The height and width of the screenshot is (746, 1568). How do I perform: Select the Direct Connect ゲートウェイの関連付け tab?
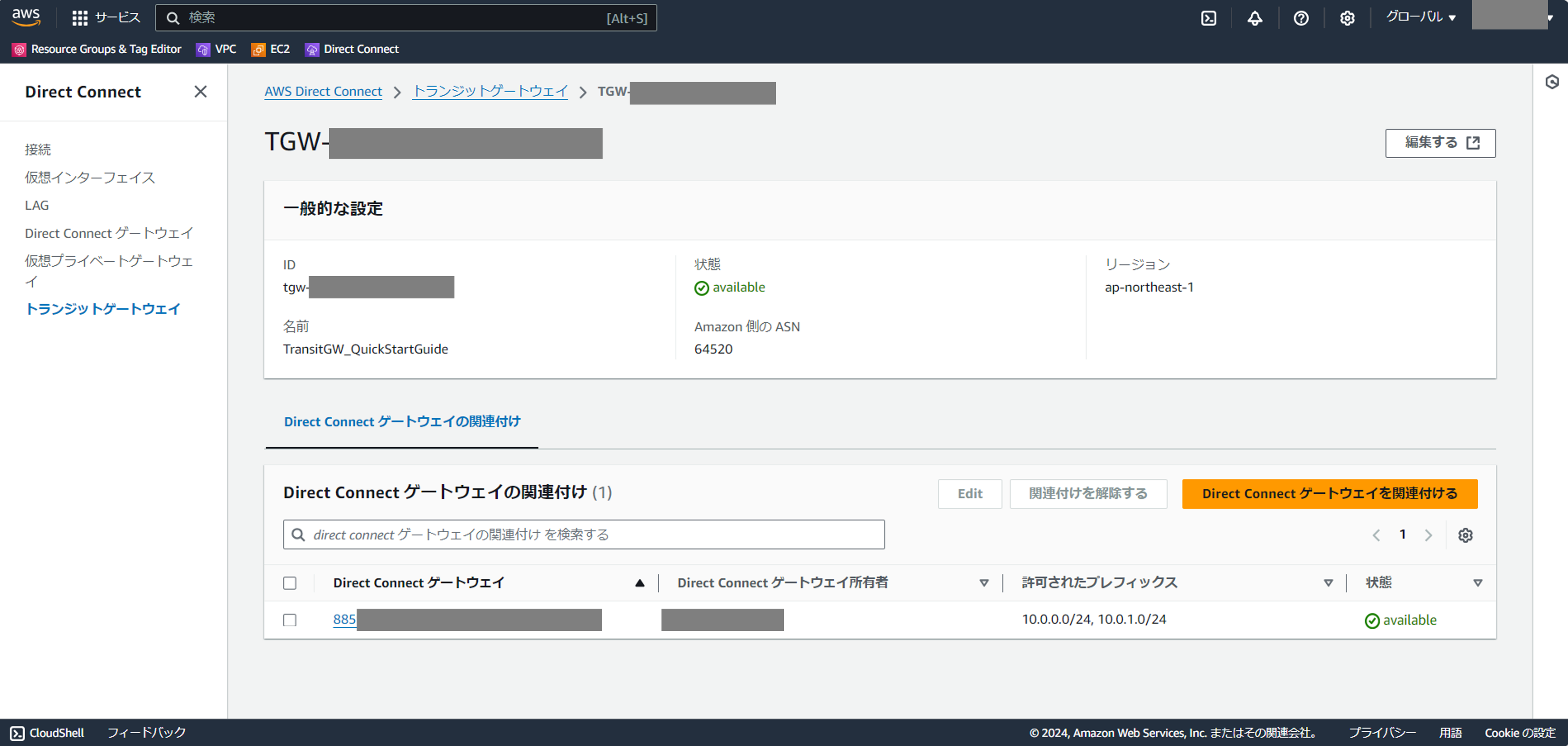tap(402, 421)
